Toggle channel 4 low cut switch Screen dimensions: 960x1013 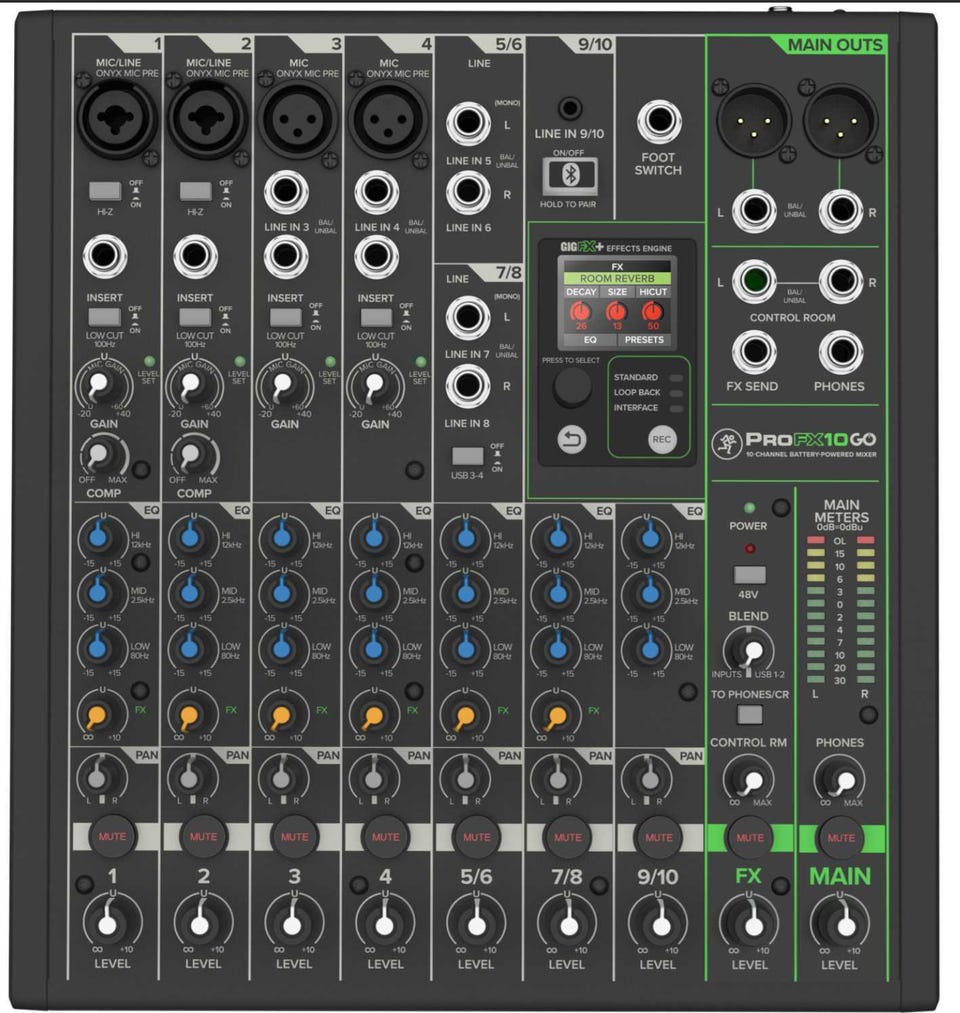[x=376, y=317]
